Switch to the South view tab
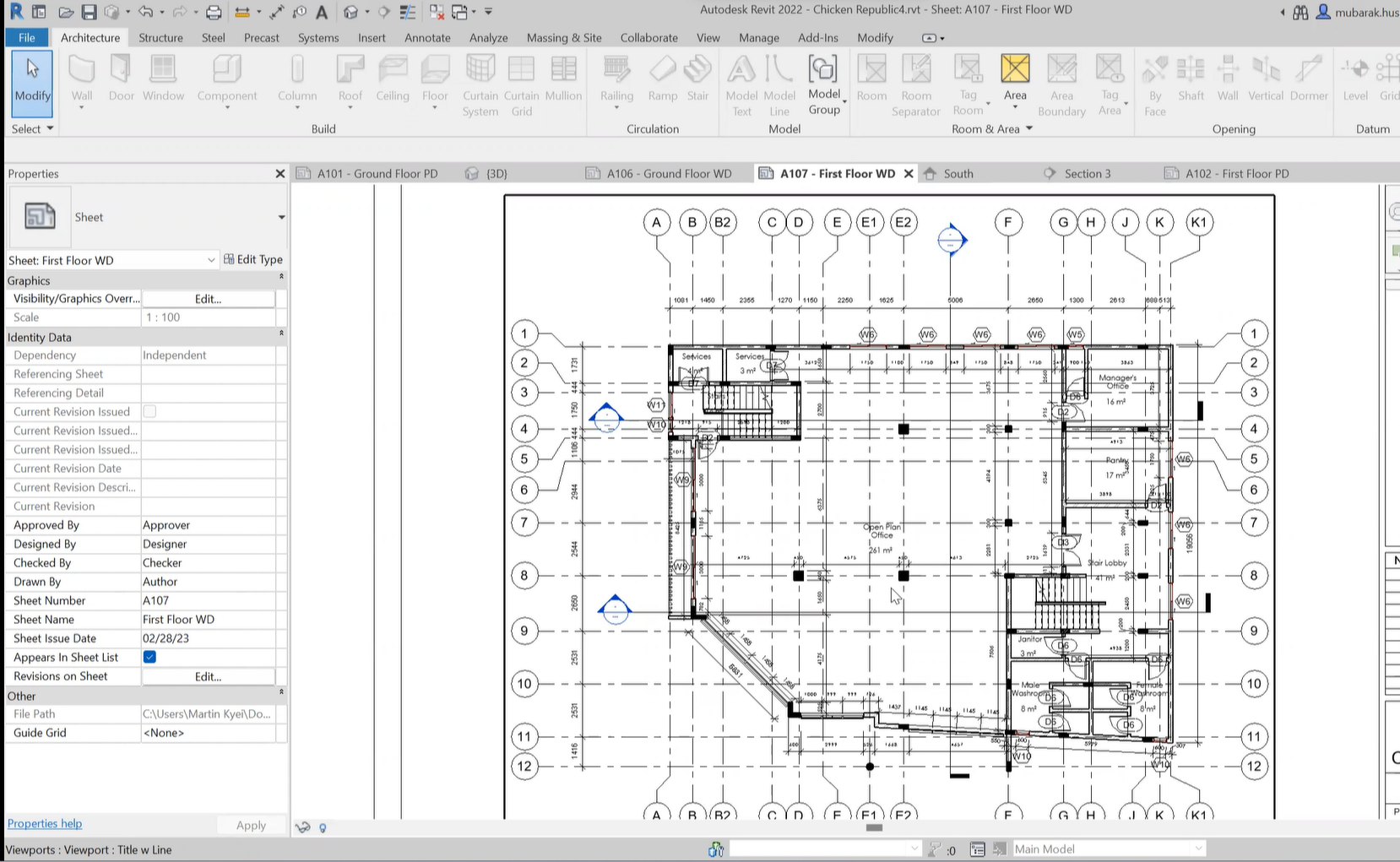Screen dimensions: 1400x862 (958, 173)
